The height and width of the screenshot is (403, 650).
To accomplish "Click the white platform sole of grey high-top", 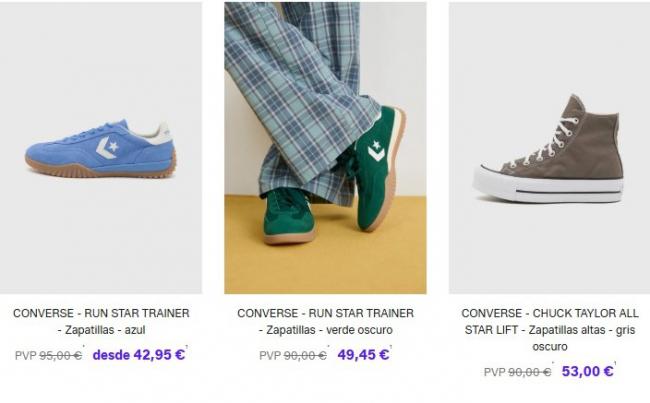I will tap(548, 185).
